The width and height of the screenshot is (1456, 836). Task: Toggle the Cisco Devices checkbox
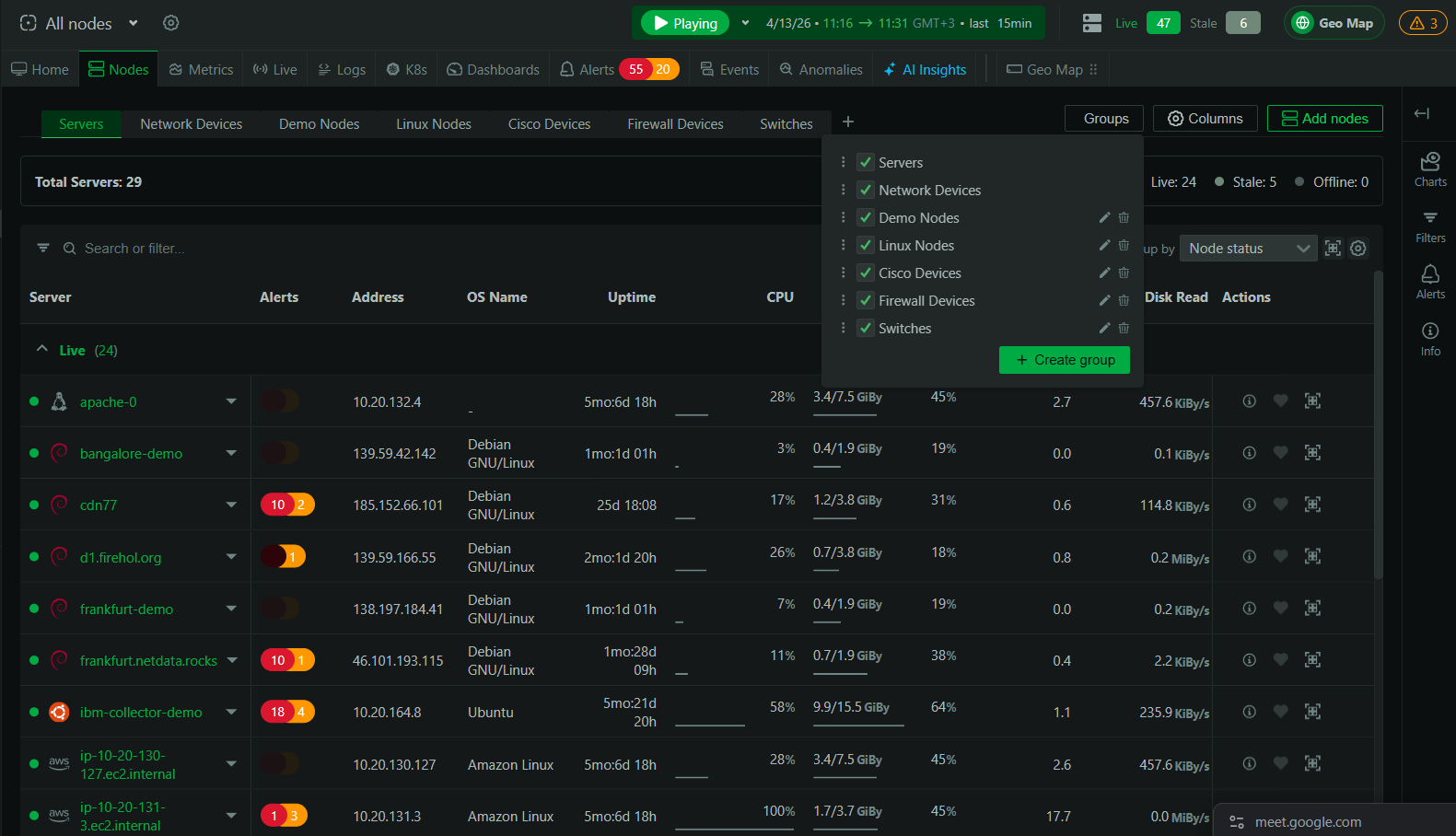coord(866,273)
